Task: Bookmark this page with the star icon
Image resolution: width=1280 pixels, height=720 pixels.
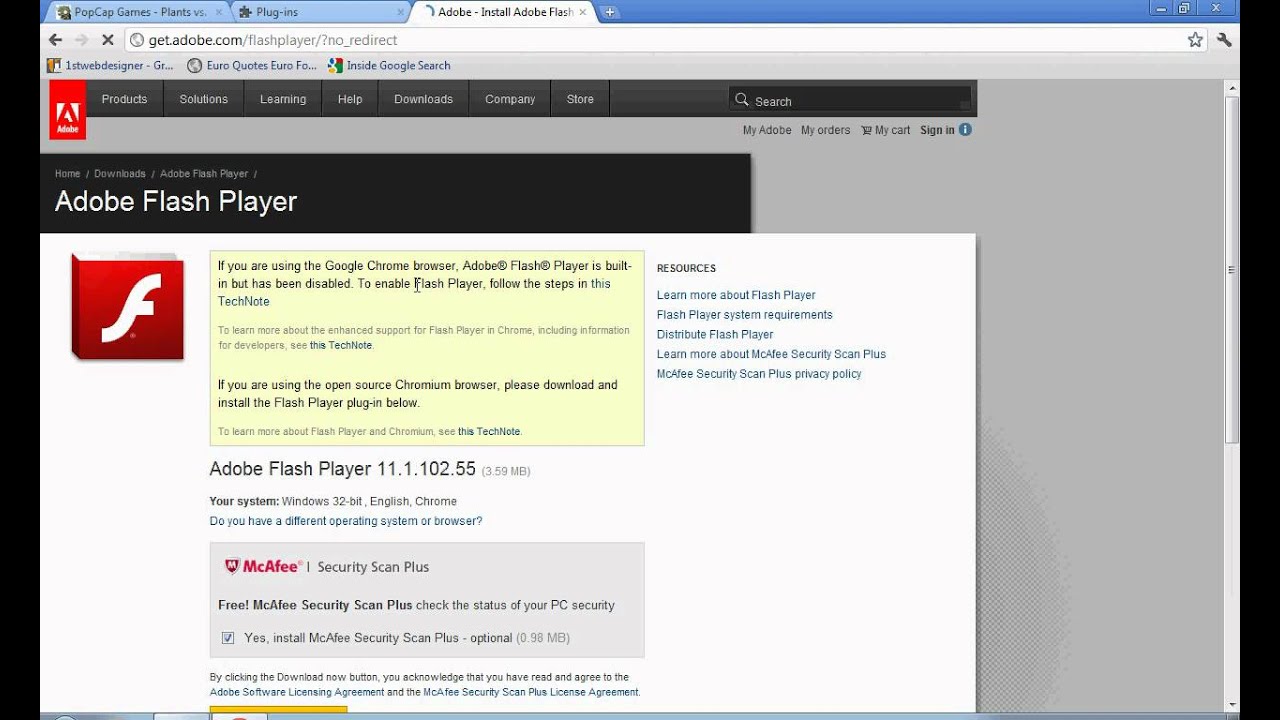Action: (x=1195, y=40)
